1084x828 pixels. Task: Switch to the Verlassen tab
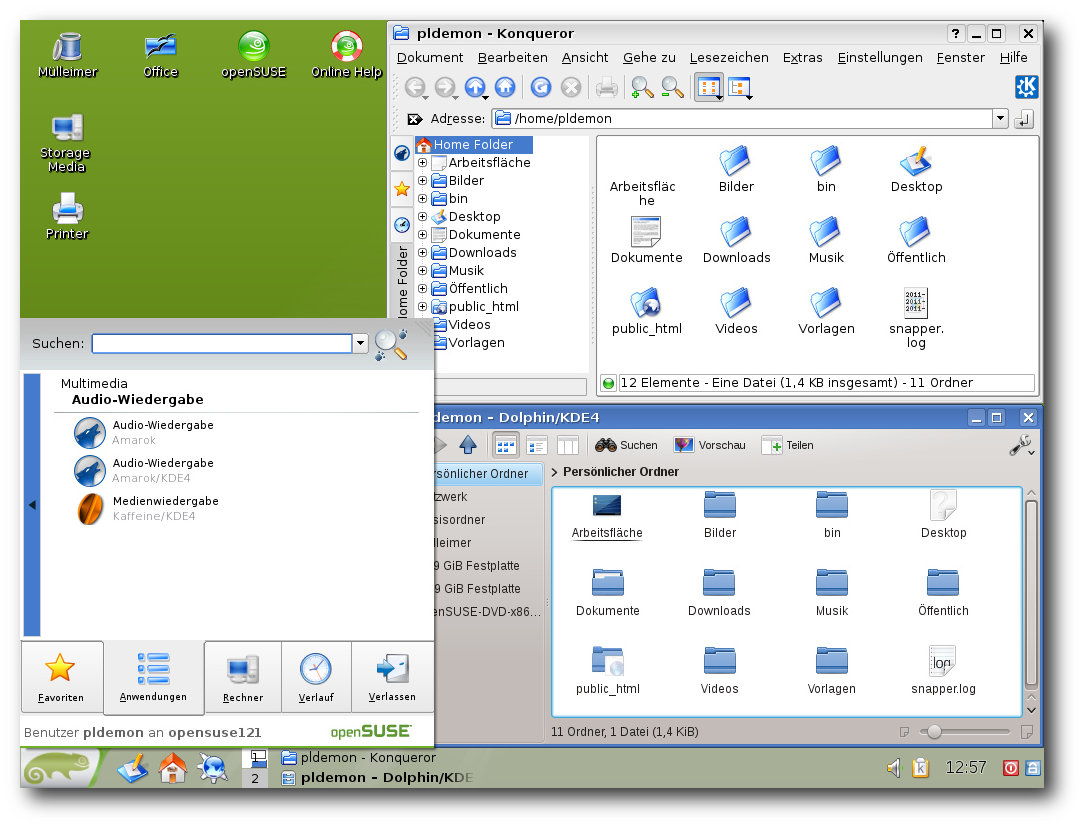pos(392,677)
